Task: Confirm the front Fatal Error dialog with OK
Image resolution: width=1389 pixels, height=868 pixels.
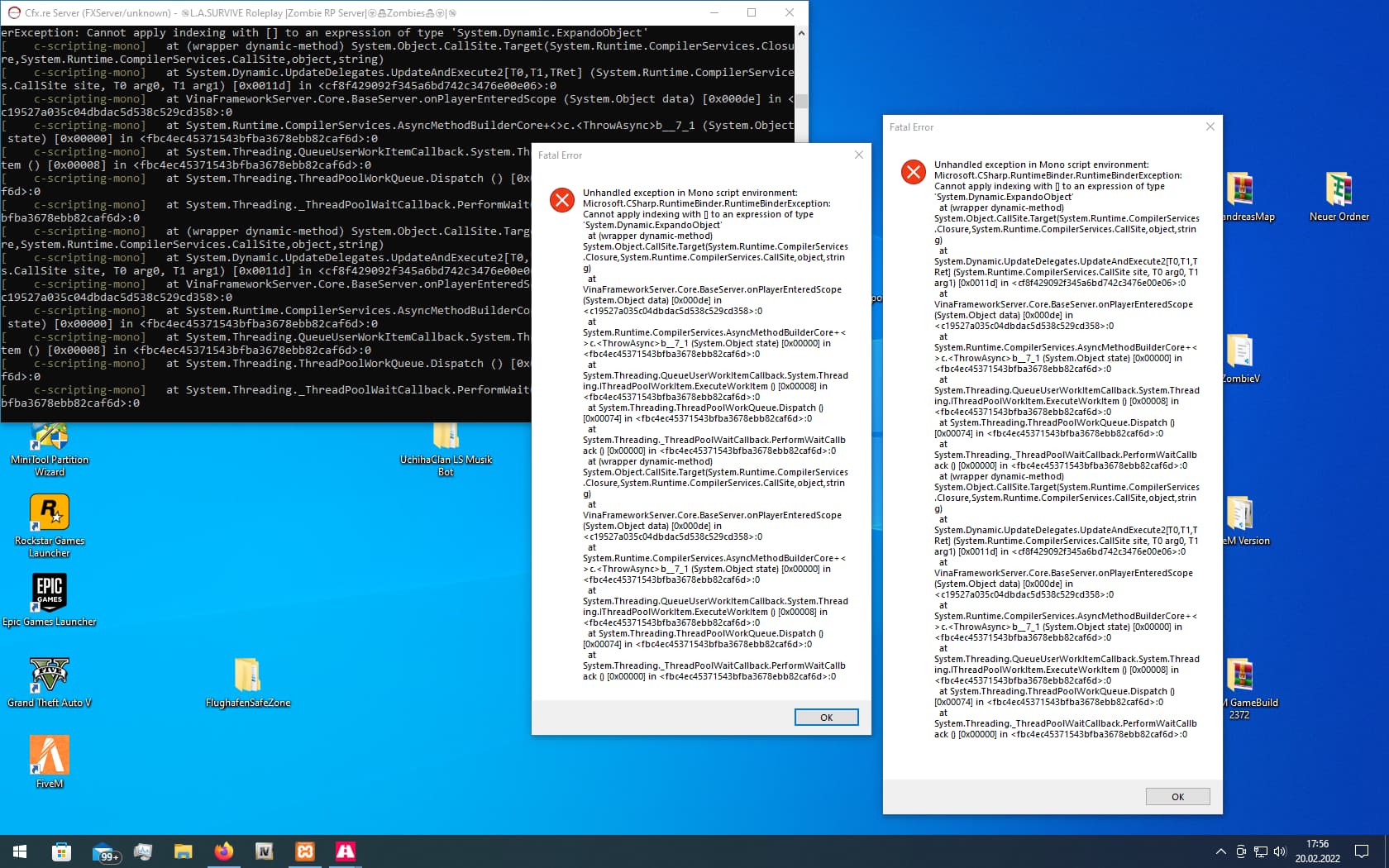Action: (x=826, y=717)
